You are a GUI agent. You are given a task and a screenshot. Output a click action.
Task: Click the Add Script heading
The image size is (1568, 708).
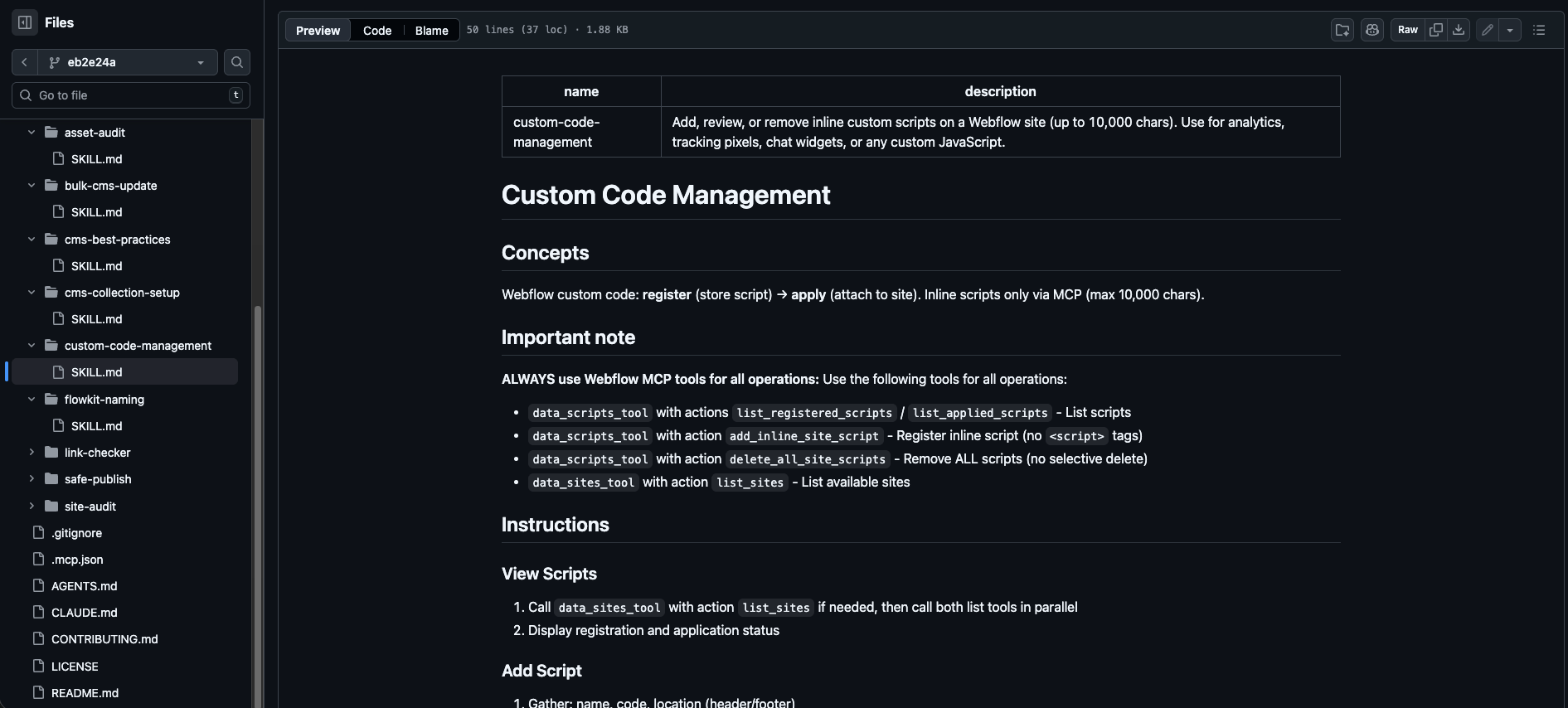[x=541, y=671]
